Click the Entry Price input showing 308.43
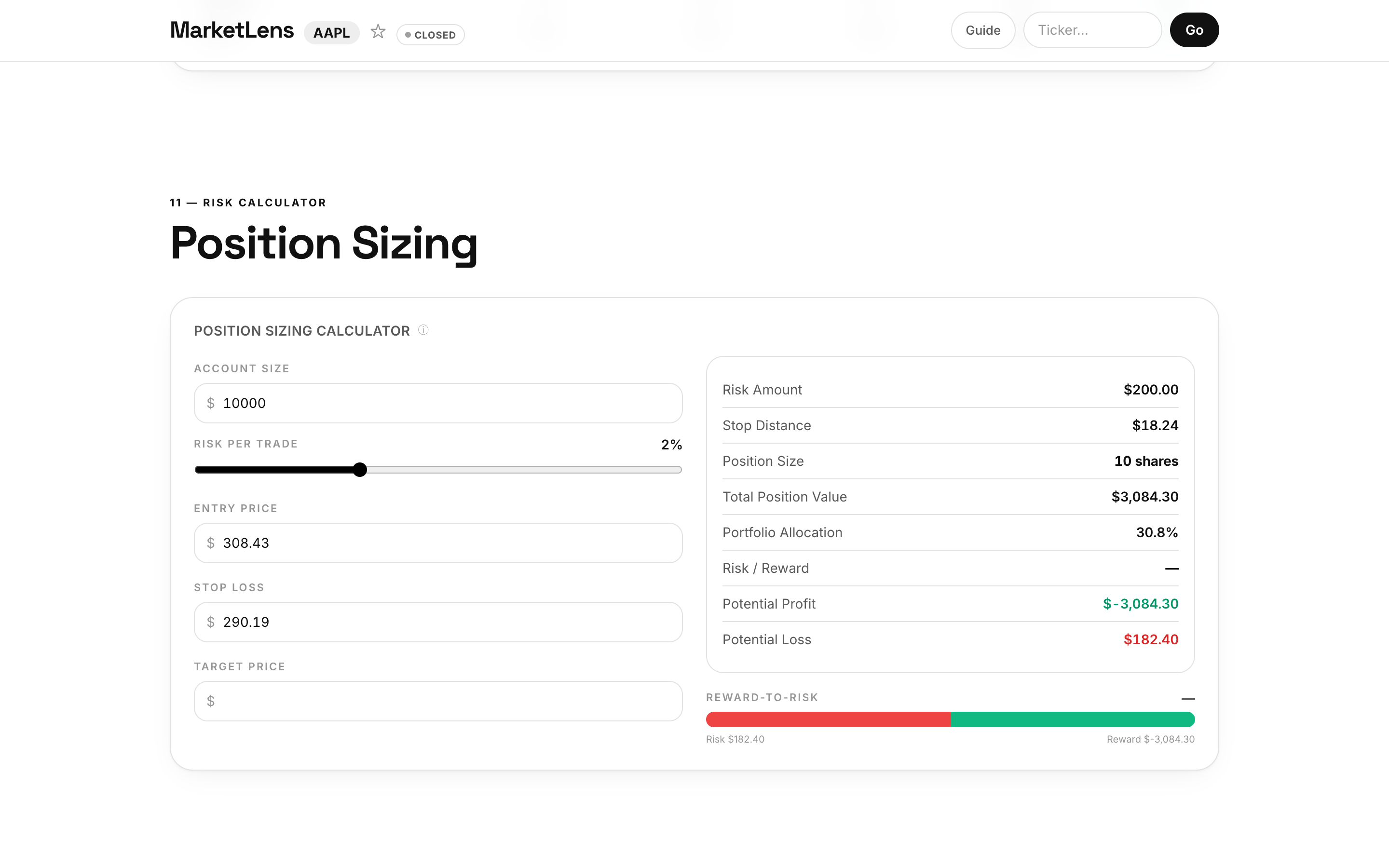This screenshot has width=1389, height=868. [438, 542]
